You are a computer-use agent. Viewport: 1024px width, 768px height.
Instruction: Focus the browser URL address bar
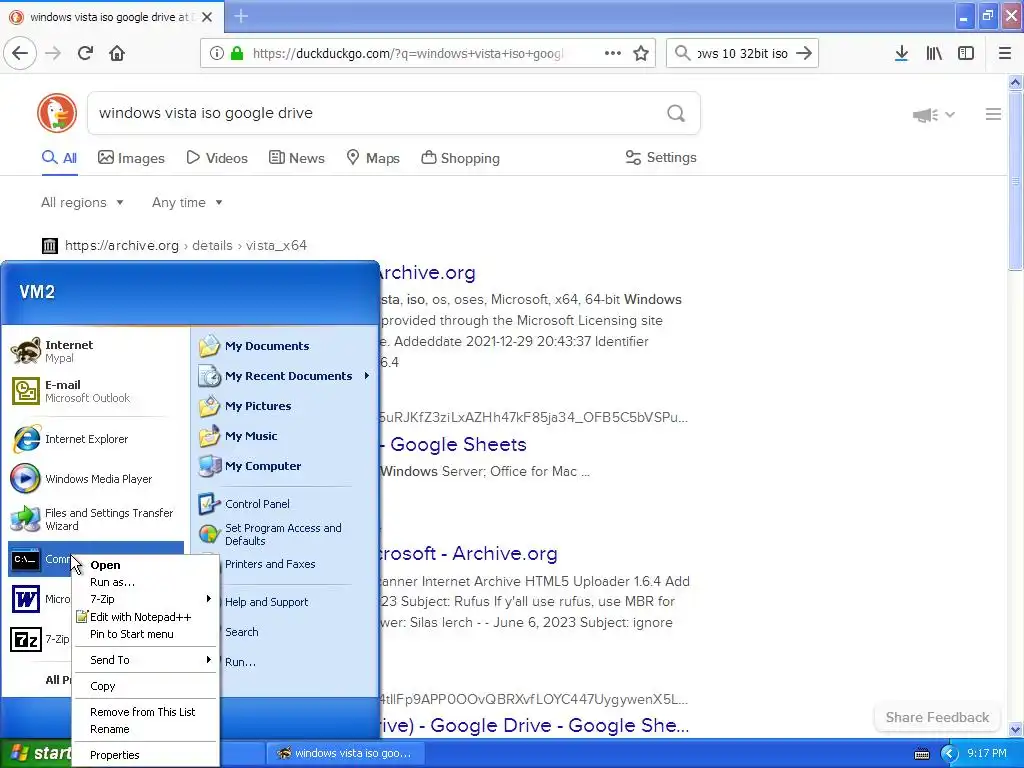(408, 53)
